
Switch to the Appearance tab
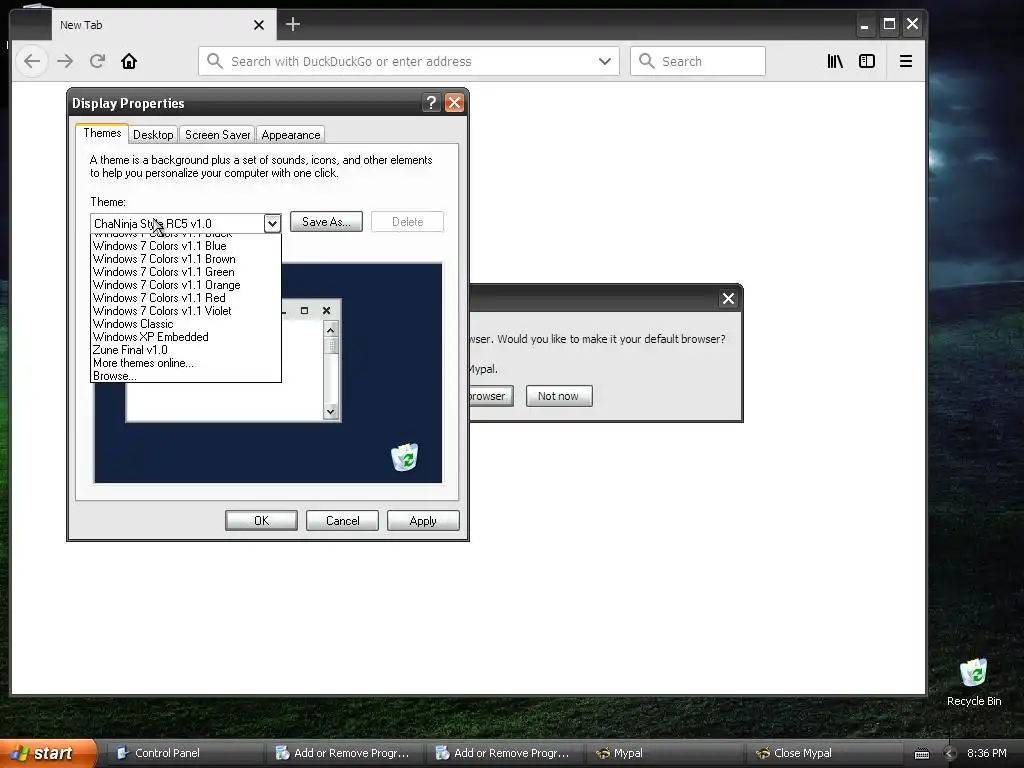[x=291, y=135]
